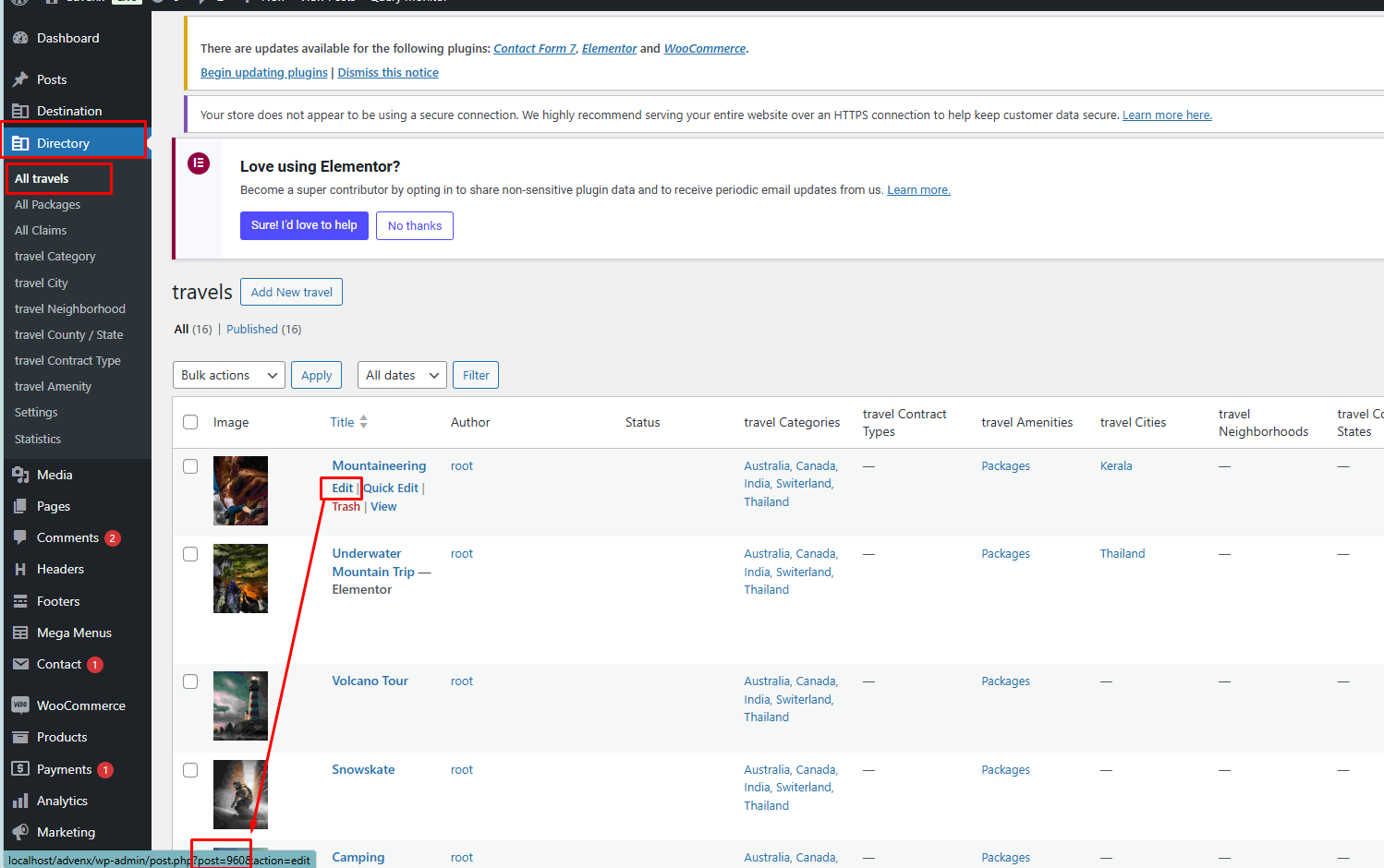The image size is (1384, 868).
Task: Click the Products archive icon
Action: pos(20,737)
